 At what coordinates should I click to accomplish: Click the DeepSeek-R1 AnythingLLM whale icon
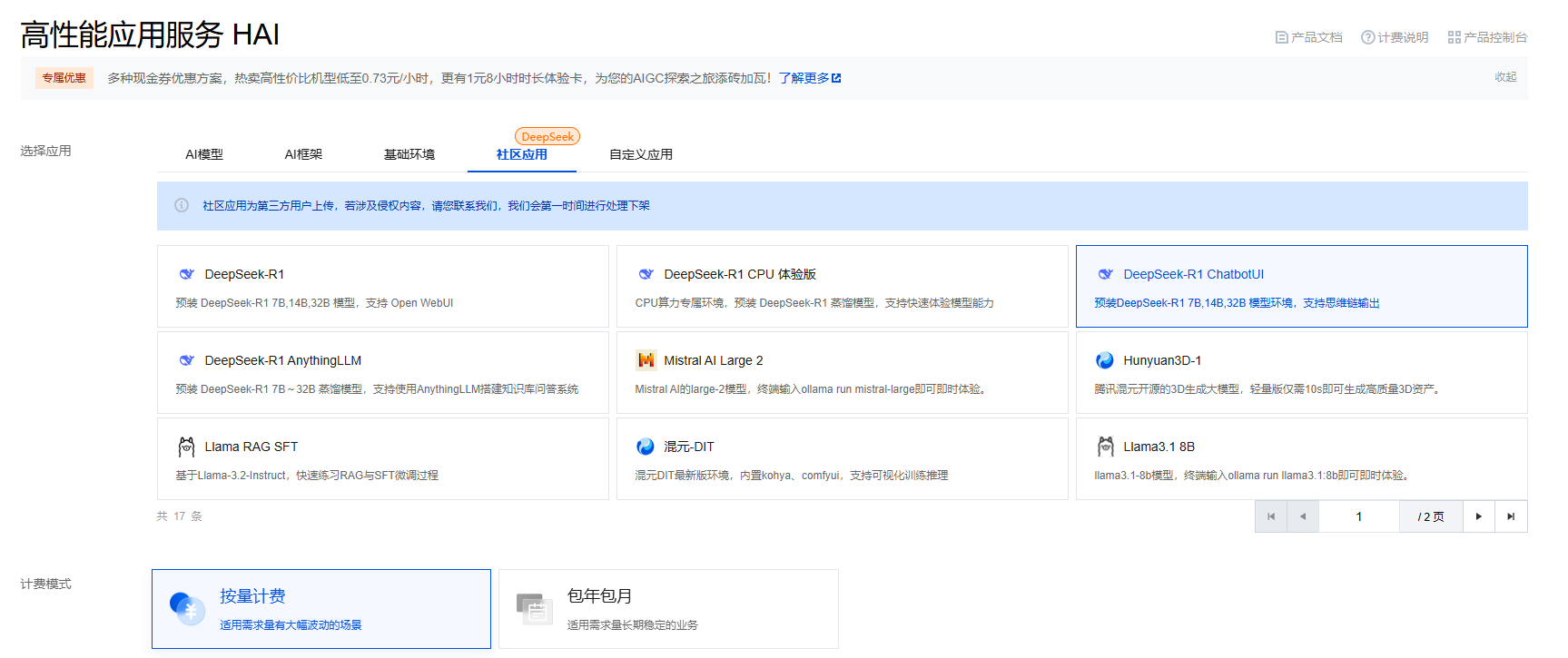[186, 360]
